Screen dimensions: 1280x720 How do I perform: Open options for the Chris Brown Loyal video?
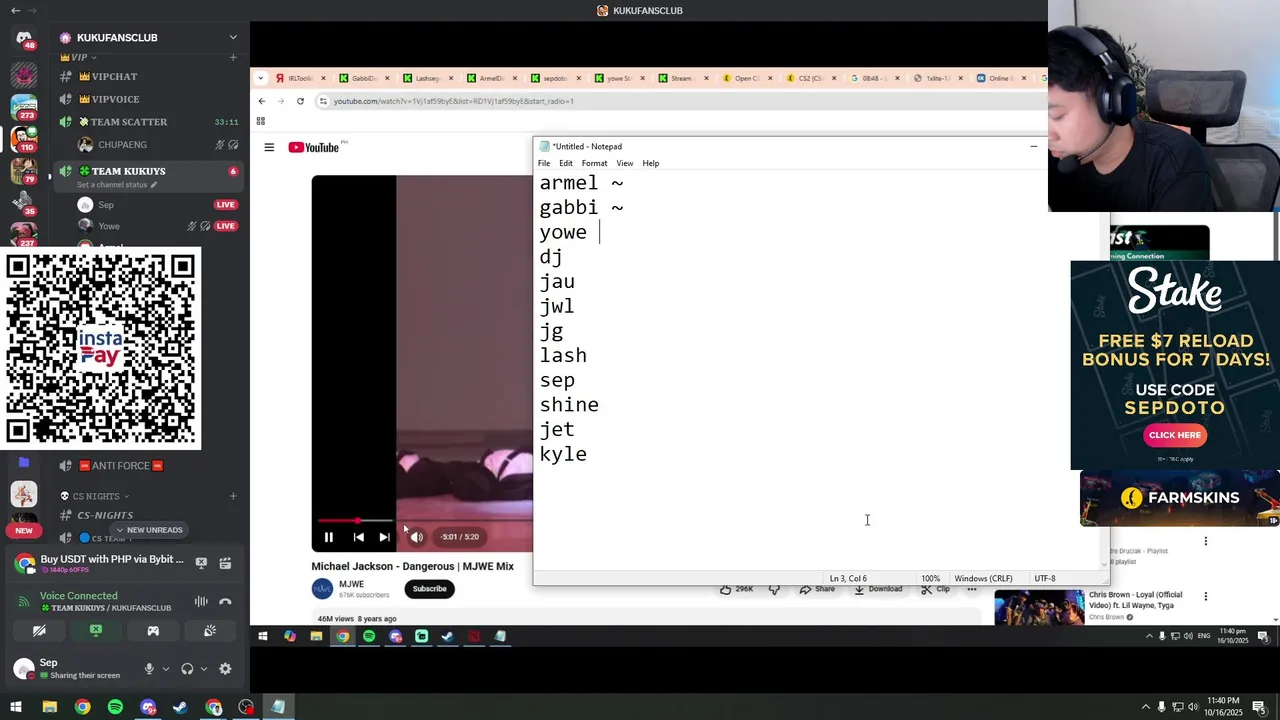1205,597
